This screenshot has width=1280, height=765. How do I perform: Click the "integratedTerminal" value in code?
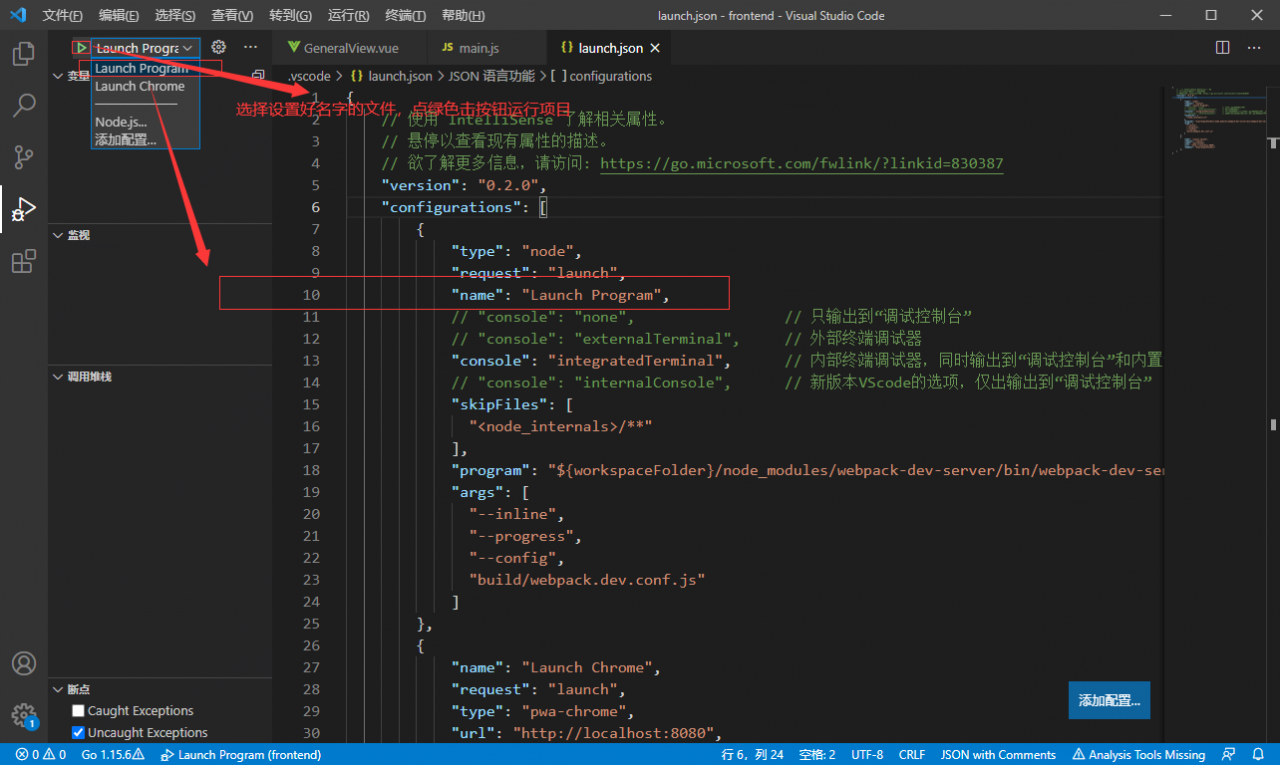639,361
